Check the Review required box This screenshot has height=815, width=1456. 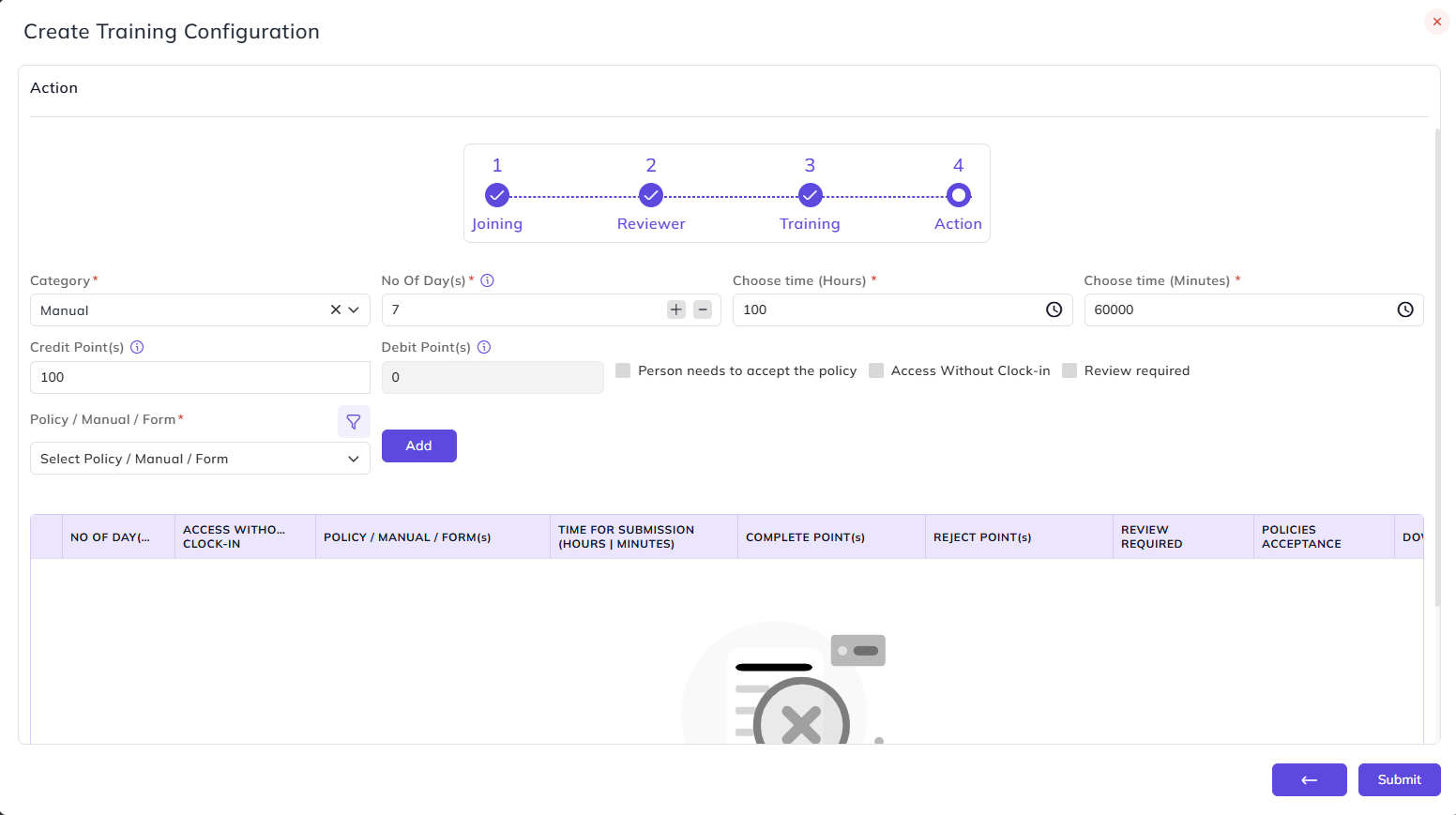[1069, 370]
